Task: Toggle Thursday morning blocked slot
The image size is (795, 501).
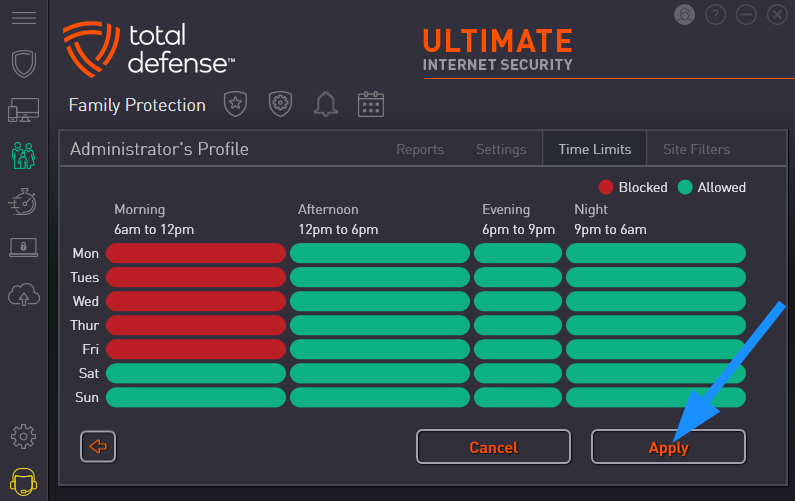Action: 196,325
